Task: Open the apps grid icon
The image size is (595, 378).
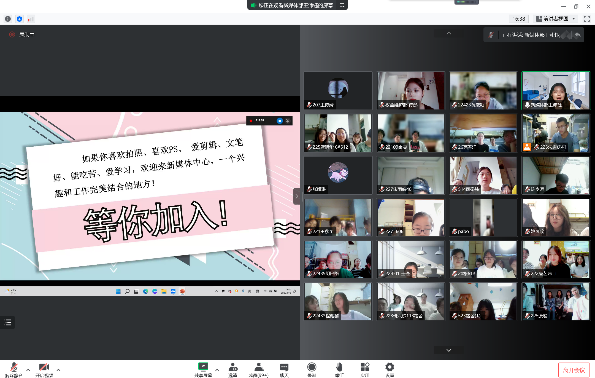Action: click(x=365, y=369)
